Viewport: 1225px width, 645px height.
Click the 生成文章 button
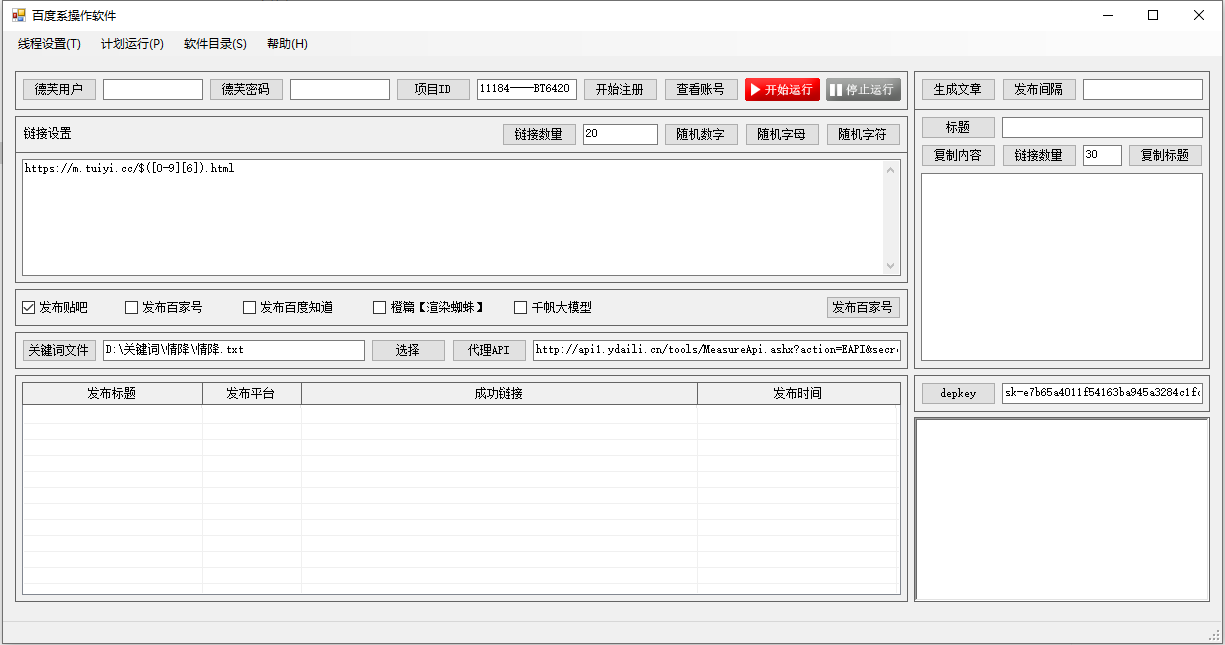pyautogui.click(x=958, y=89)
